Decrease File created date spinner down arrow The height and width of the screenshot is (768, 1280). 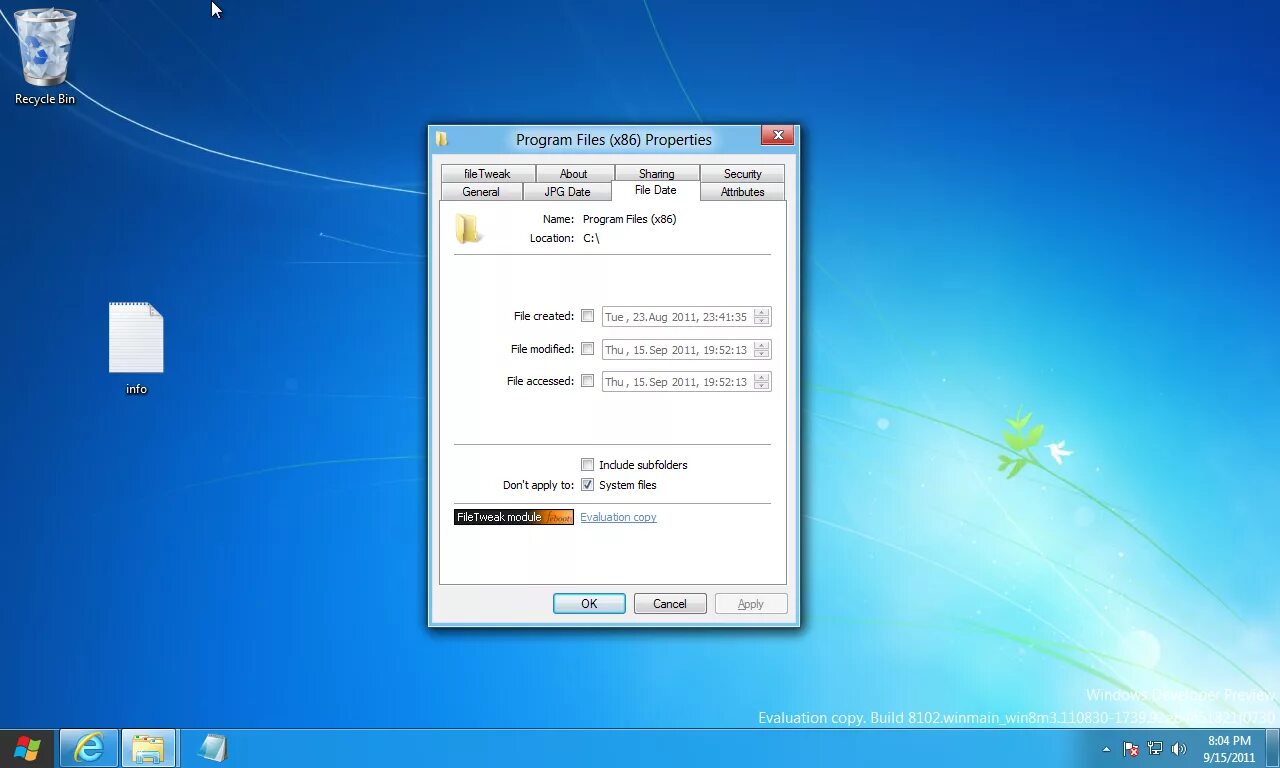tap(762, 321)
